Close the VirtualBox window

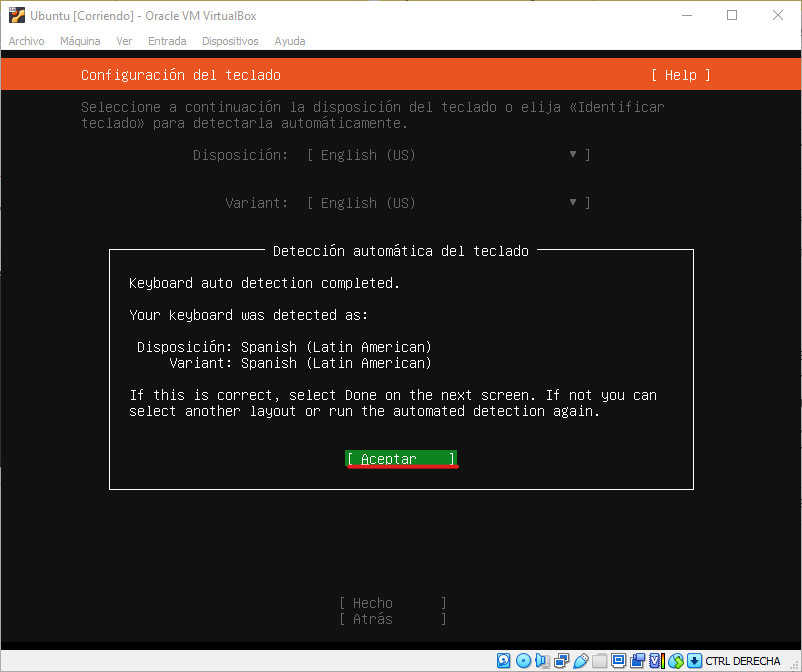[x=777, y=15]
